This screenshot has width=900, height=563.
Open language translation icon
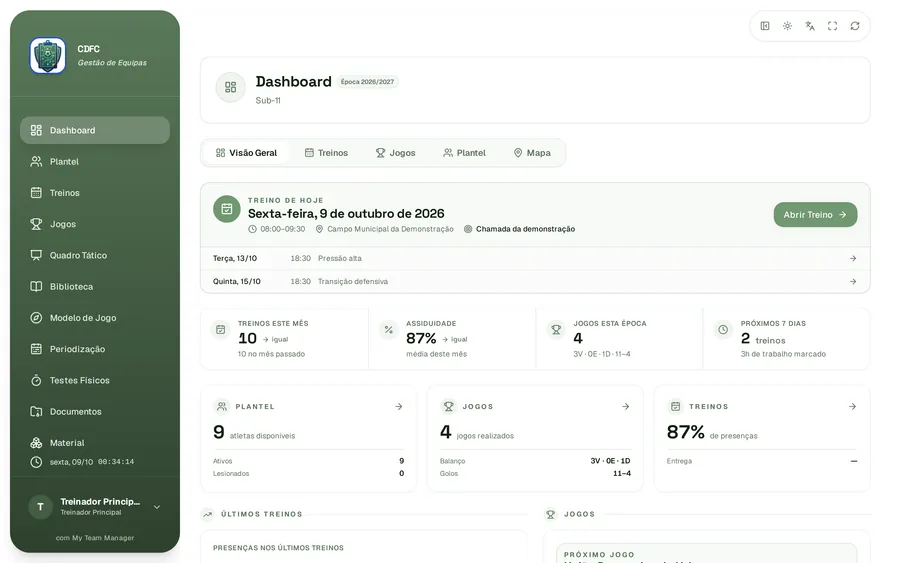[x=810, y=26]
